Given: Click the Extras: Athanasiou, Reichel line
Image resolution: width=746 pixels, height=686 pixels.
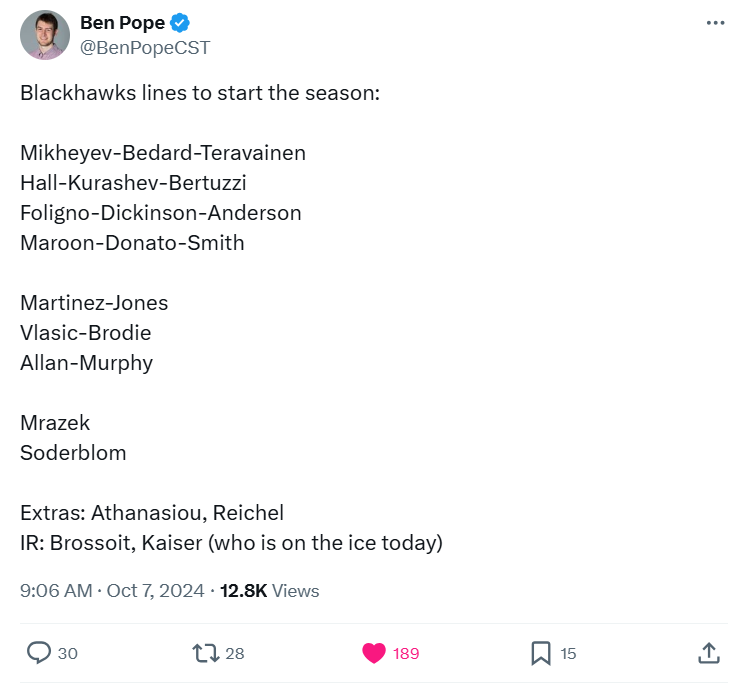Looking at the screenshot, I should pyautogui.click(x=152, y=513).
